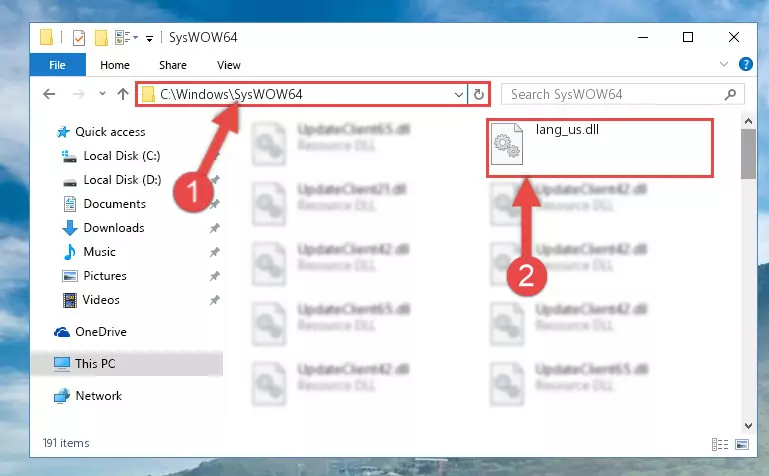The image size is (769, 476).
Task: Open Videos in the sidebar
Action: tap(101, 300)
